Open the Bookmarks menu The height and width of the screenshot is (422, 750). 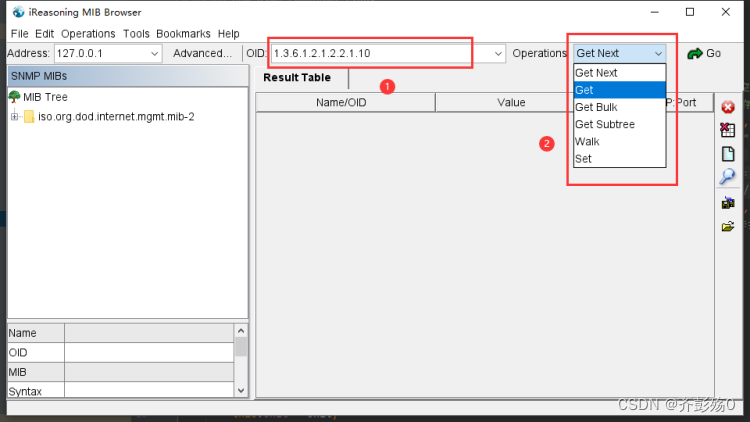(183, 34)
